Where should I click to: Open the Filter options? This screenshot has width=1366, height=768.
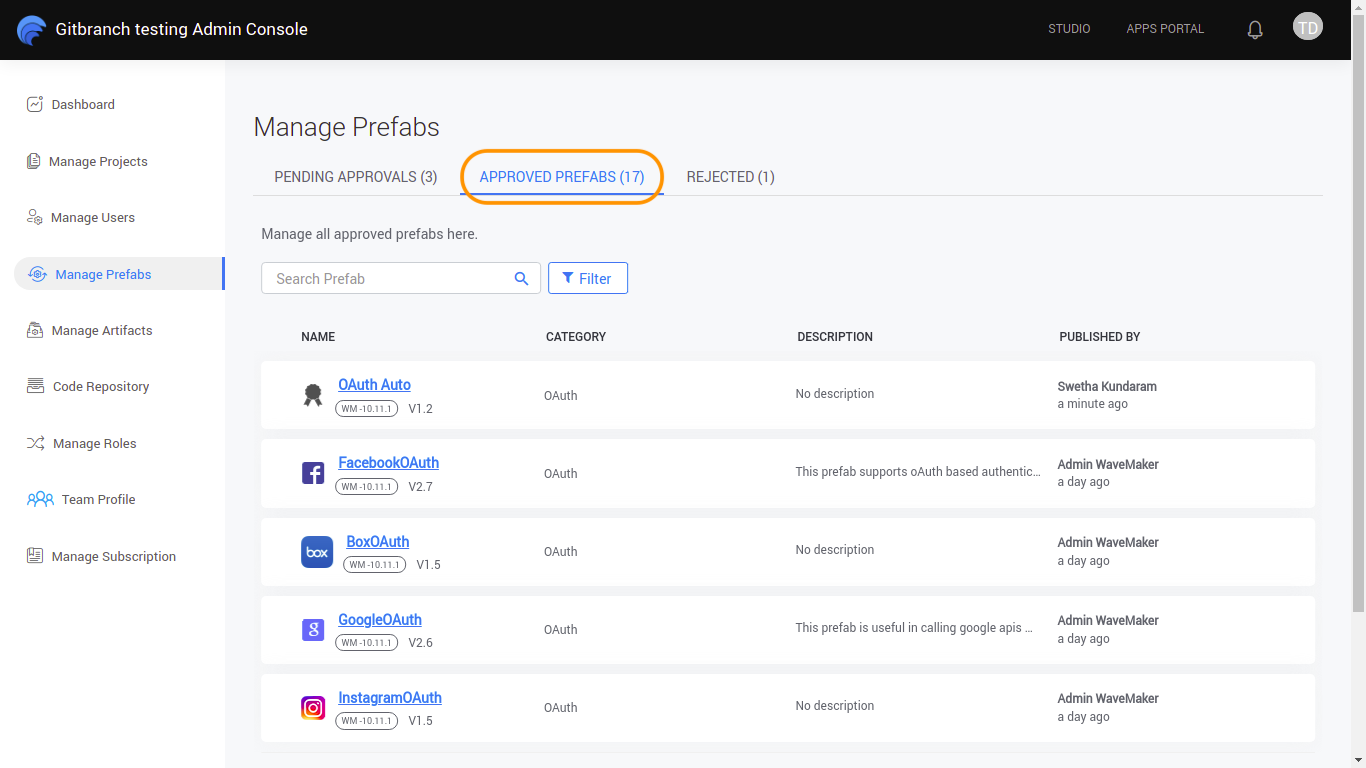click(x=587, y=279)
